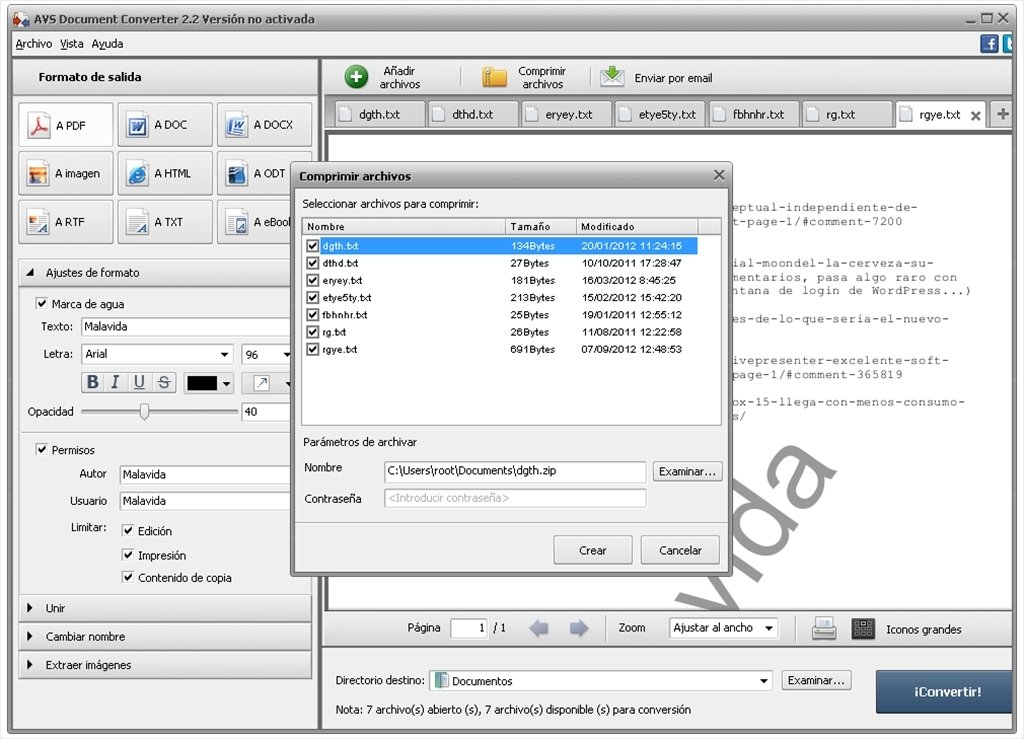Image resolution: width=1024 pixels, height=739 pixels.
Task: Click the Comprimir archivos folder icon
Action: 494,77
